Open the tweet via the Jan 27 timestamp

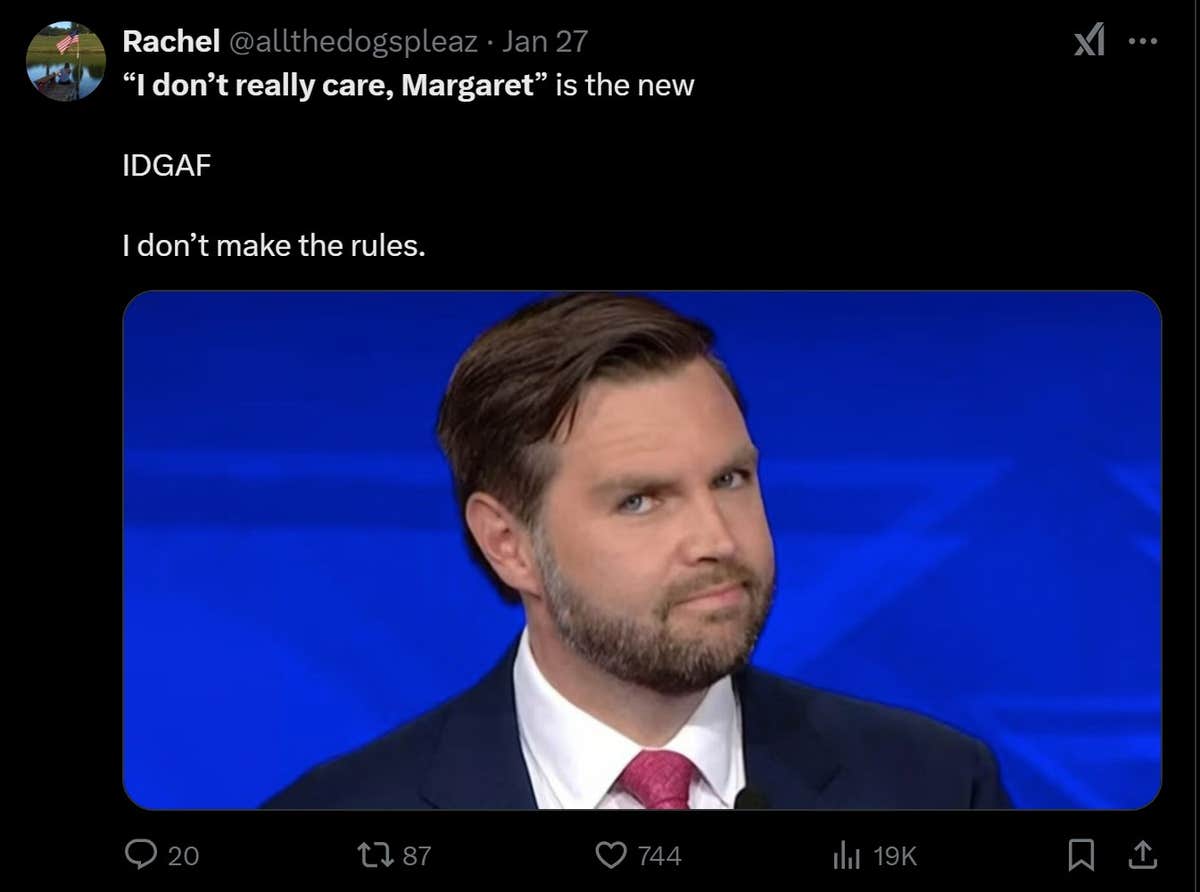point(546,41)
